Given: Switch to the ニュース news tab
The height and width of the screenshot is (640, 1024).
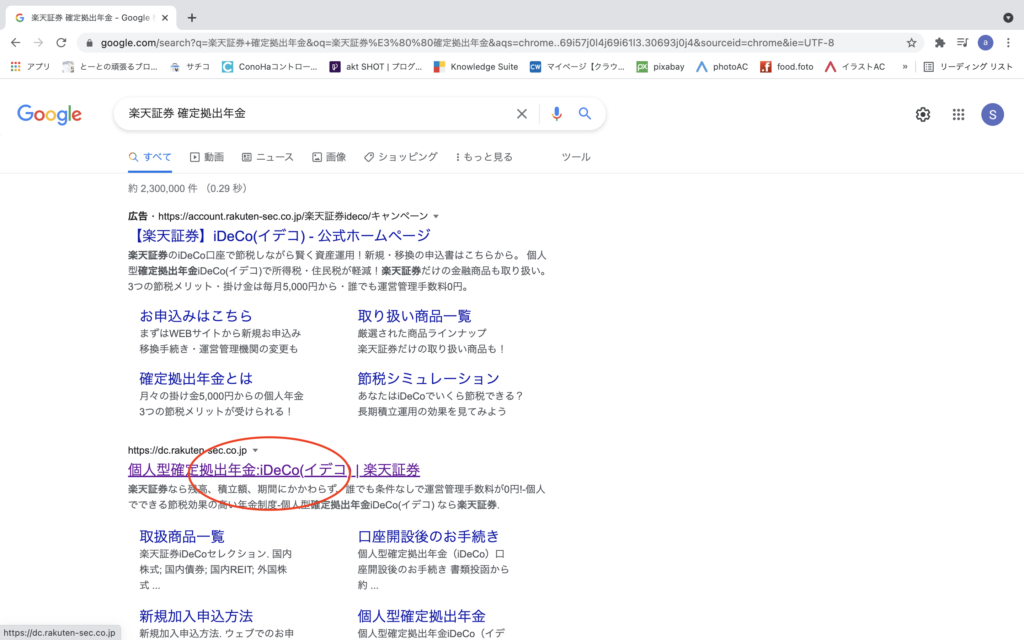Looking at the screenshot, I should [267, 157].
